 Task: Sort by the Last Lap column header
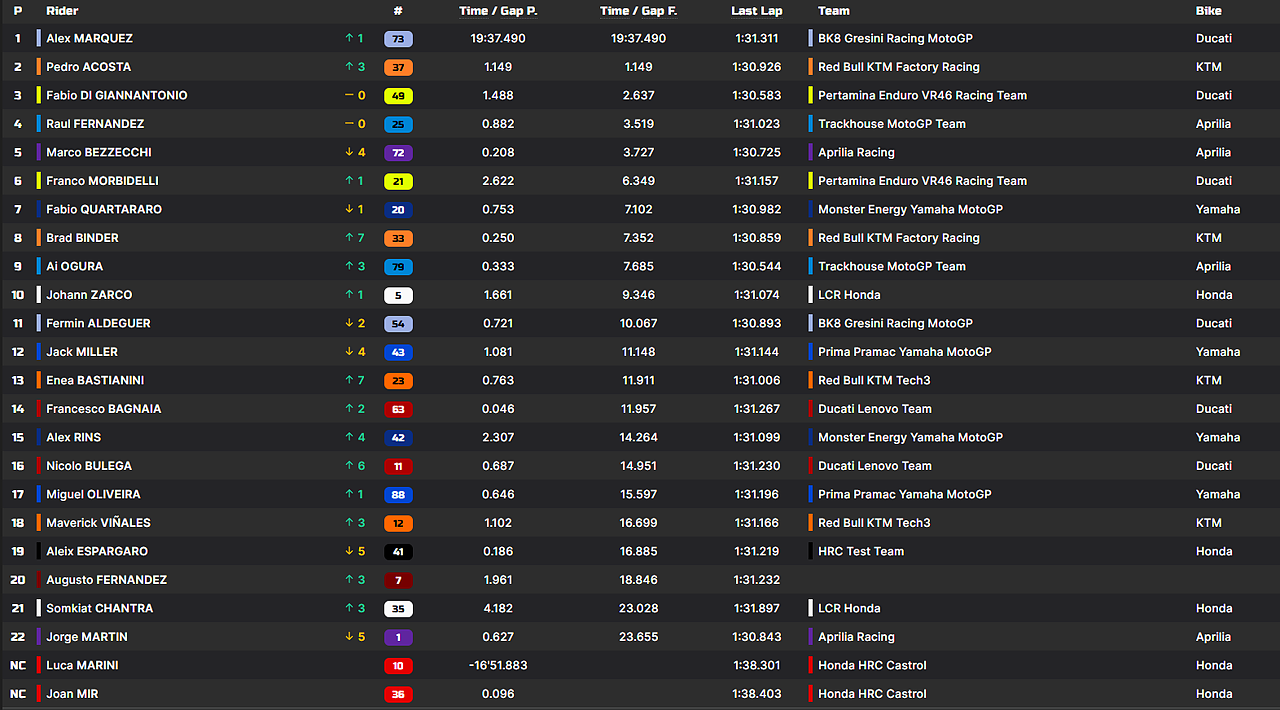click(756, 11)
